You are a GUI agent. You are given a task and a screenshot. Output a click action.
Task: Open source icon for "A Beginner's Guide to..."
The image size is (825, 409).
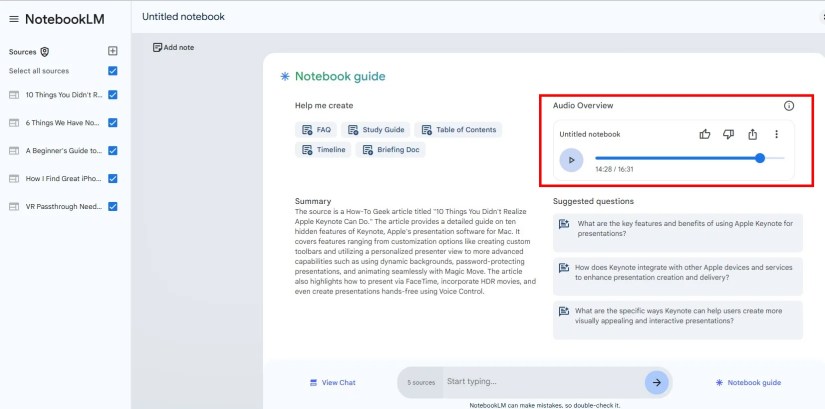(x=14, y=151)
